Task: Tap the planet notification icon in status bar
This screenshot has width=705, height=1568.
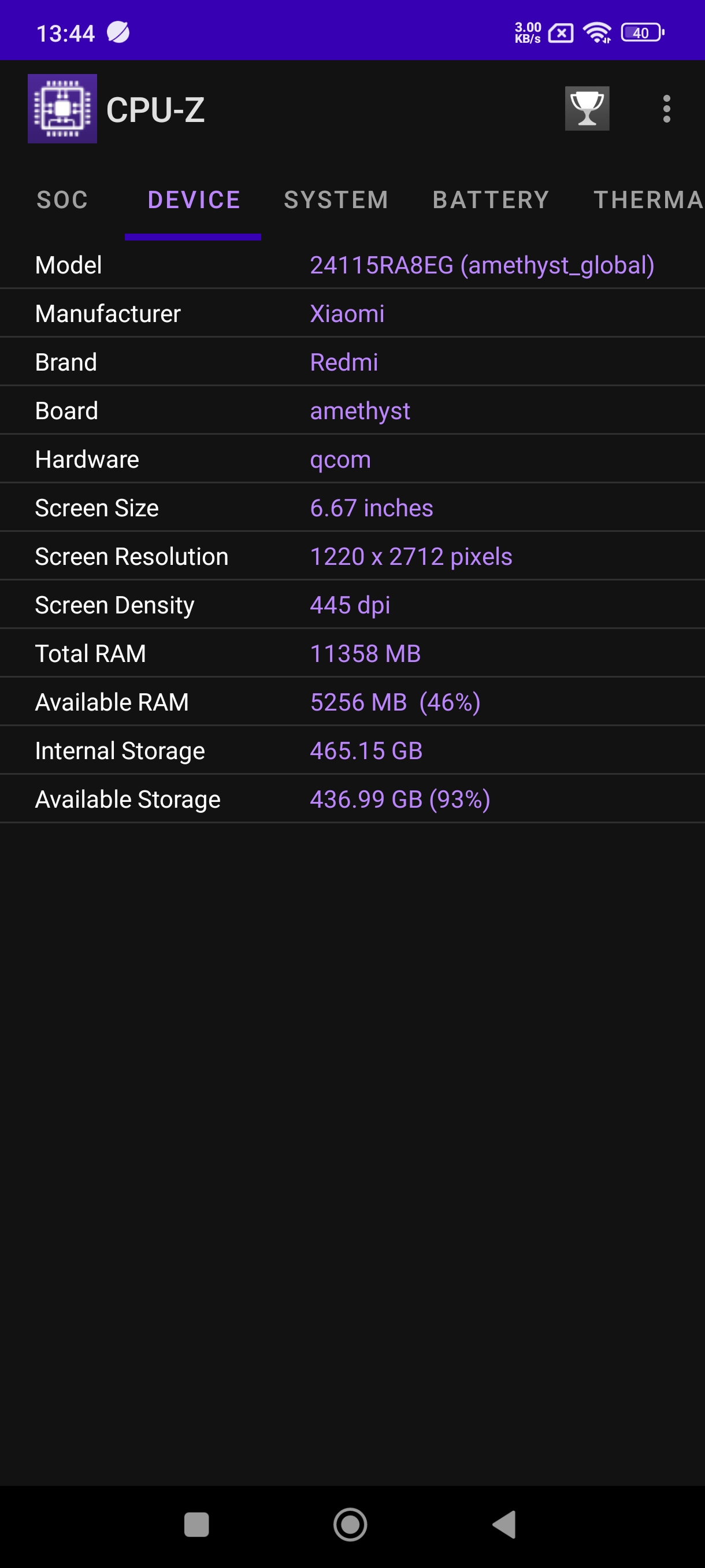Action: 118,33
